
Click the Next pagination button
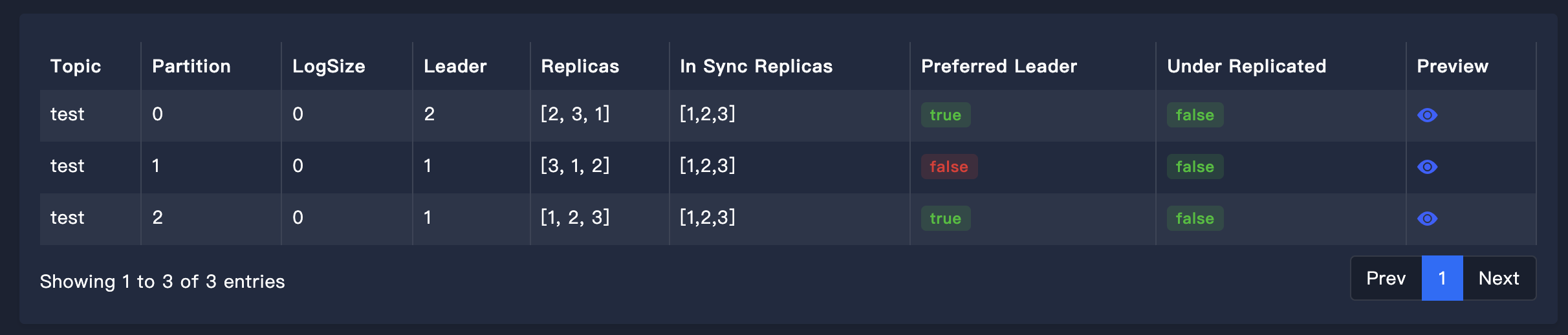[1498, 278]
